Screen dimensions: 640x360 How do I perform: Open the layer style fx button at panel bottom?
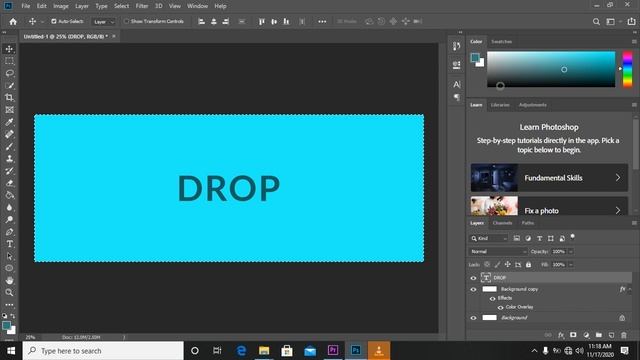pos(561,335)
